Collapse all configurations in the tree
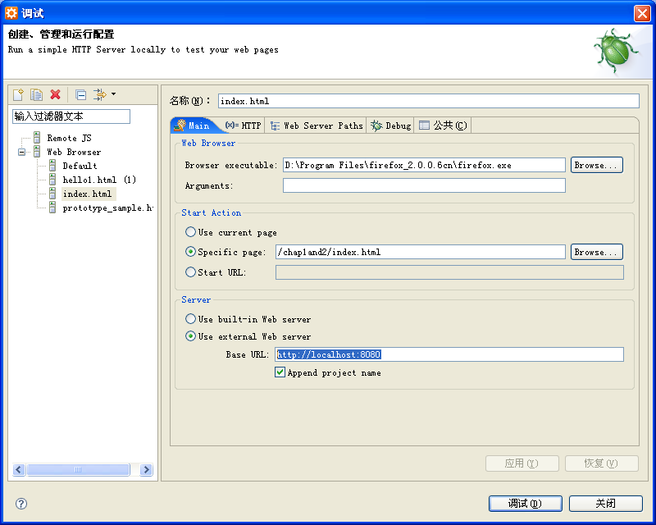 point(81,95)
